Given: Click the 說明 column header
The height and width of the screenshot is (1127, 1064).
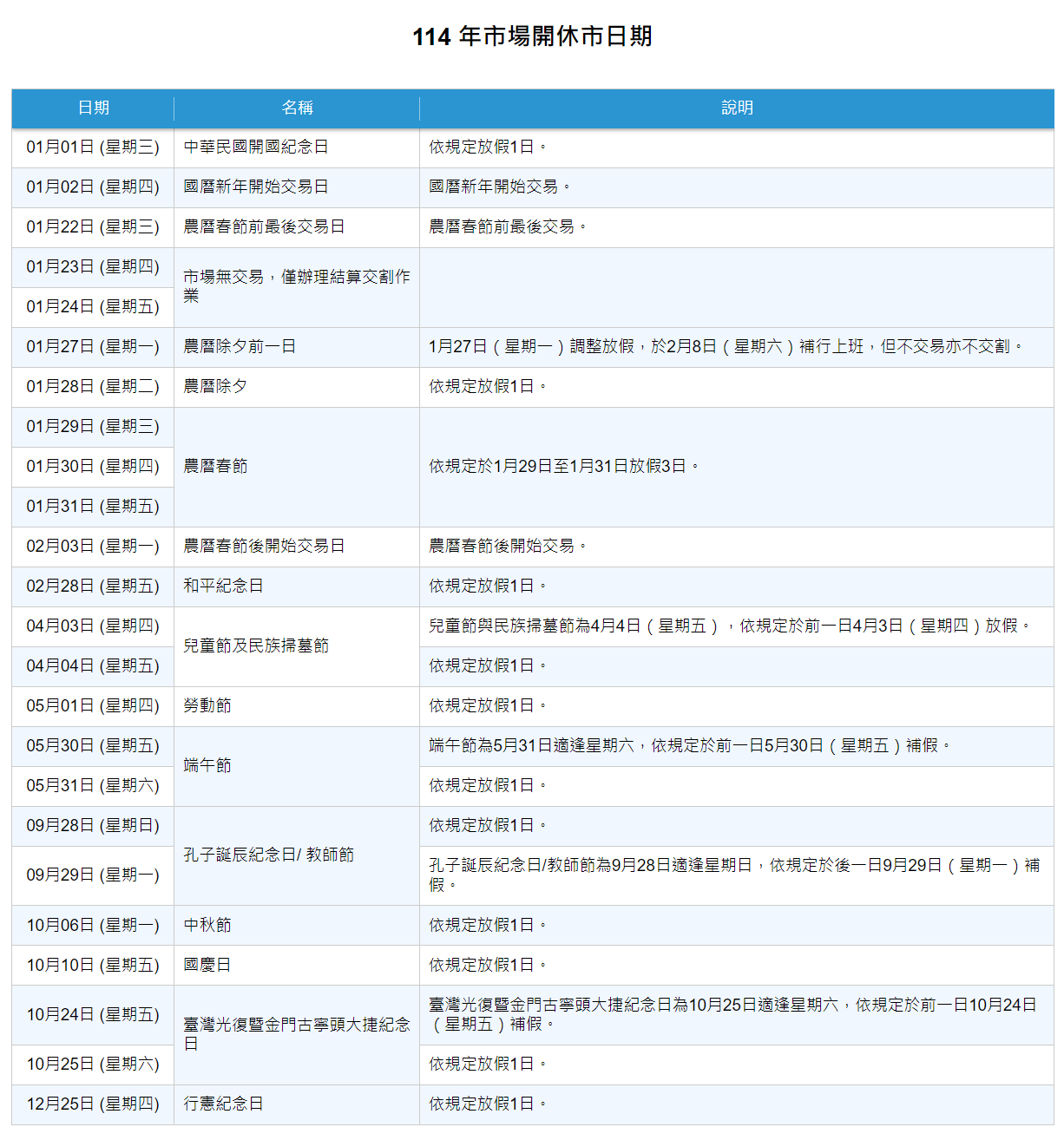Looking at the screenshot, I should (x=737, y=108).
